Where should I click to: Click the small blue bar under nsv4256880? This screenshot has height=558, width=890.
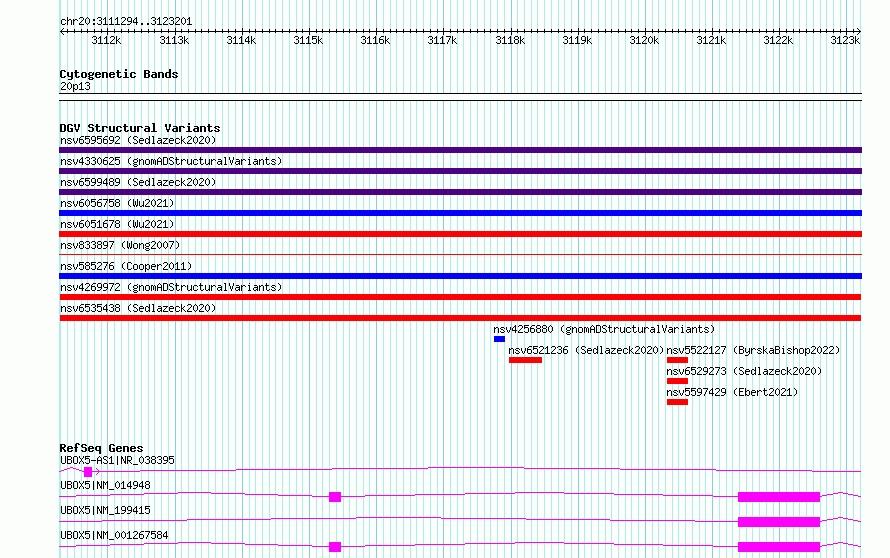[499, 339]
